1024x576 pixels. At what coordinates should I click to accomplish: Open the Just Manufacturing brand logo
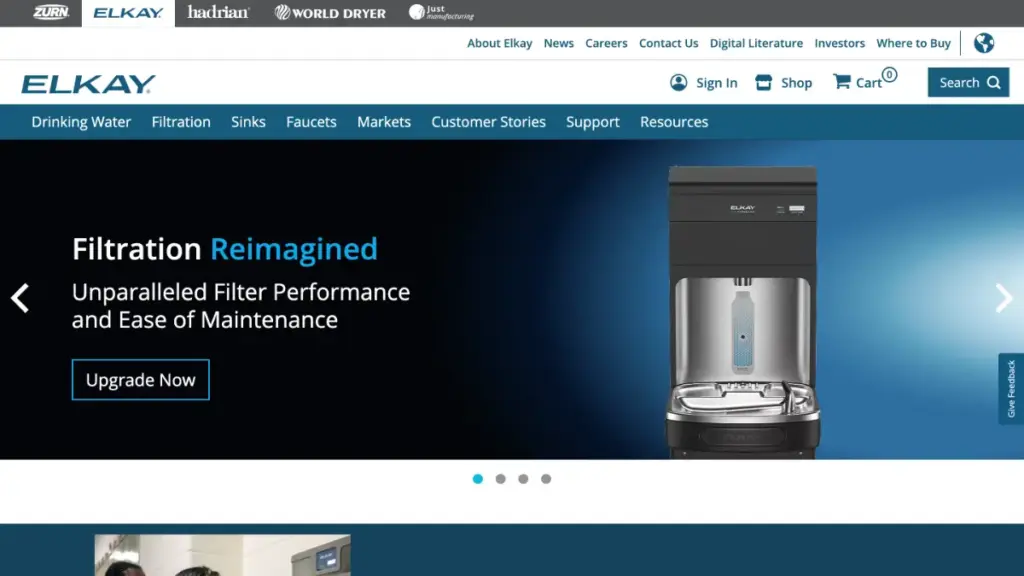tap(441, 13)
